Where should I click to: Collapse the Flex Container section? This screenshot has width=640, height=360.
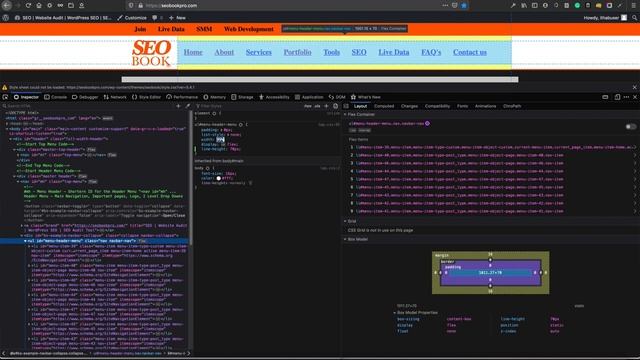coord(345,115)
